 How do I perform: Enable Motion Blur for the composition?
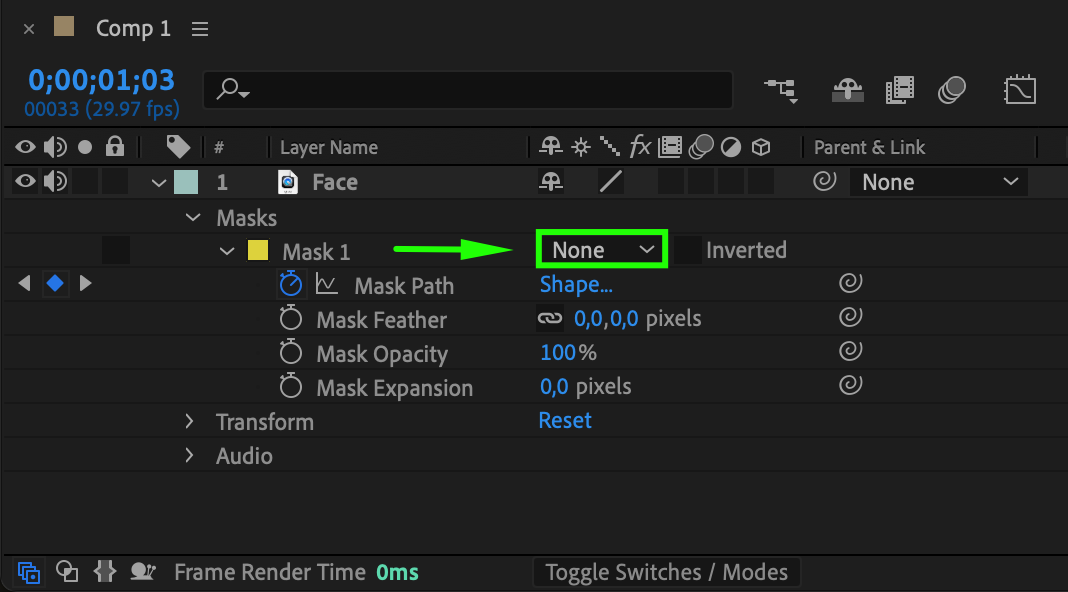pyautogui.click(x=952, y=90)
